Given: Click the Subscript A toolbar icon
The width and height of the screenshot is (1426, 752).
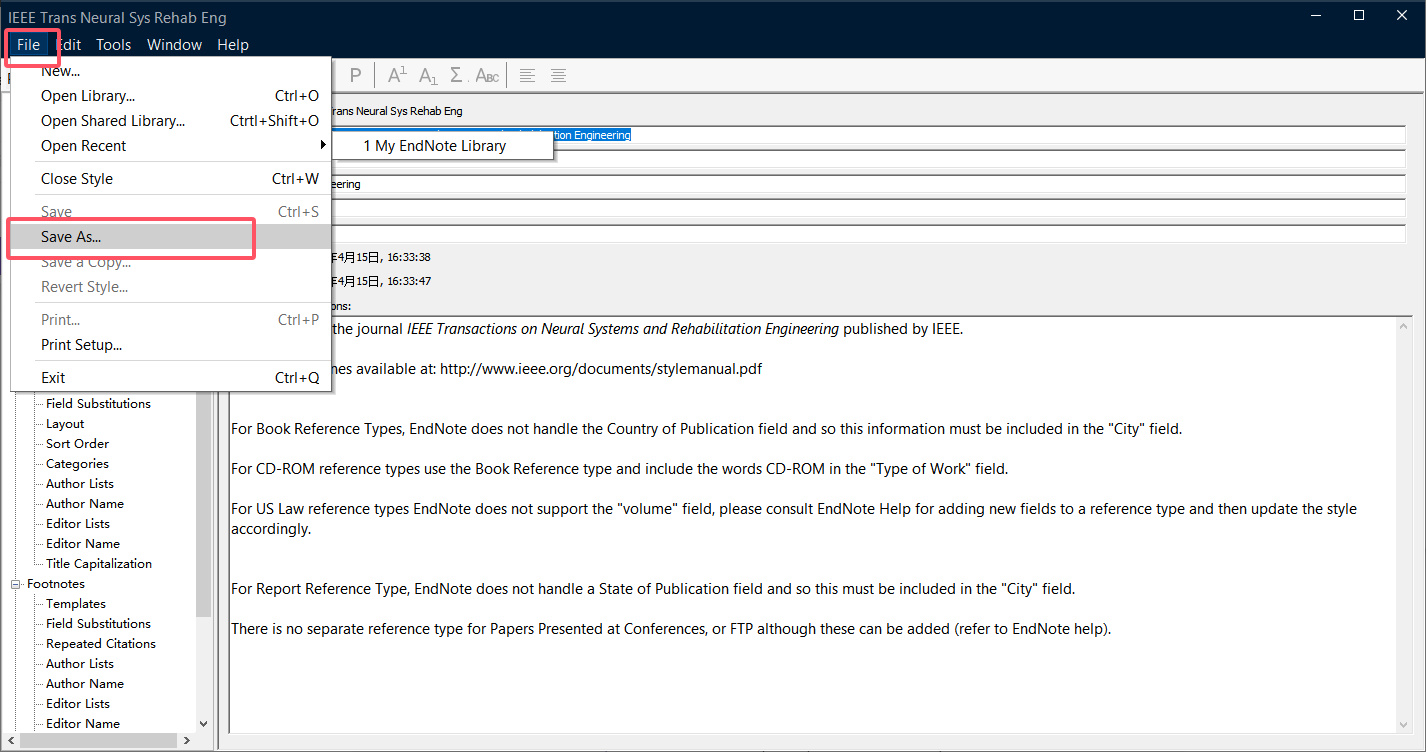Looking at the screenshot, I should (x=428, y=75).
